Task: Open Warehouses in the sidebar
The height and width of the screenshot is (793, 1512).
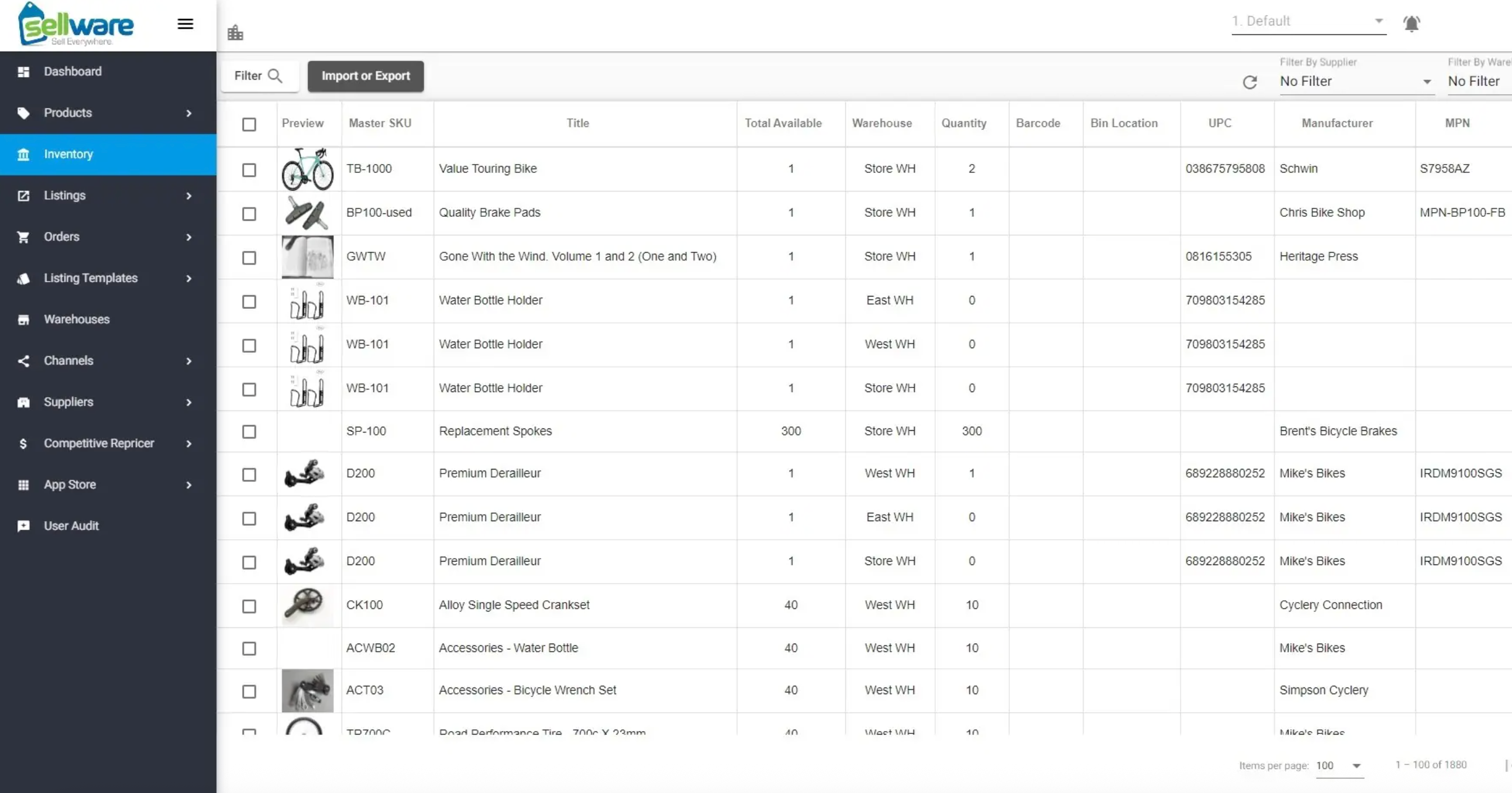Action: [108, 320]
